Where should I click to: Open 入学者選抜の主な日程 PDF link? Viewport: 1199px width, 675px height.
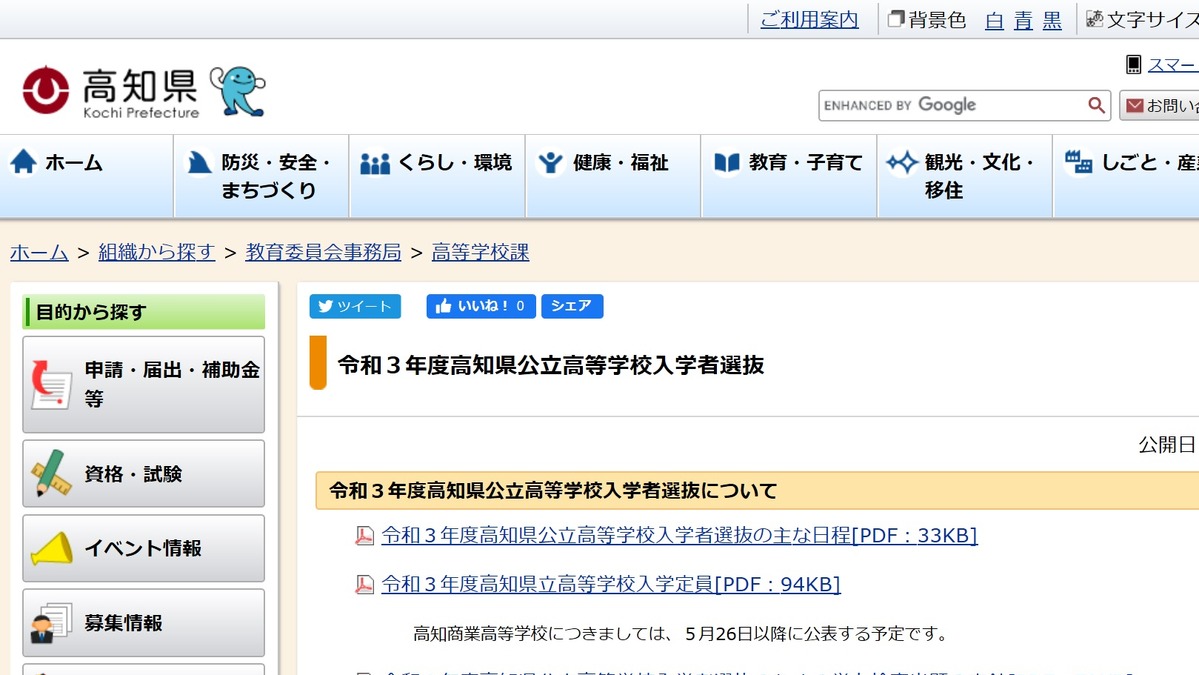[679, 535]
